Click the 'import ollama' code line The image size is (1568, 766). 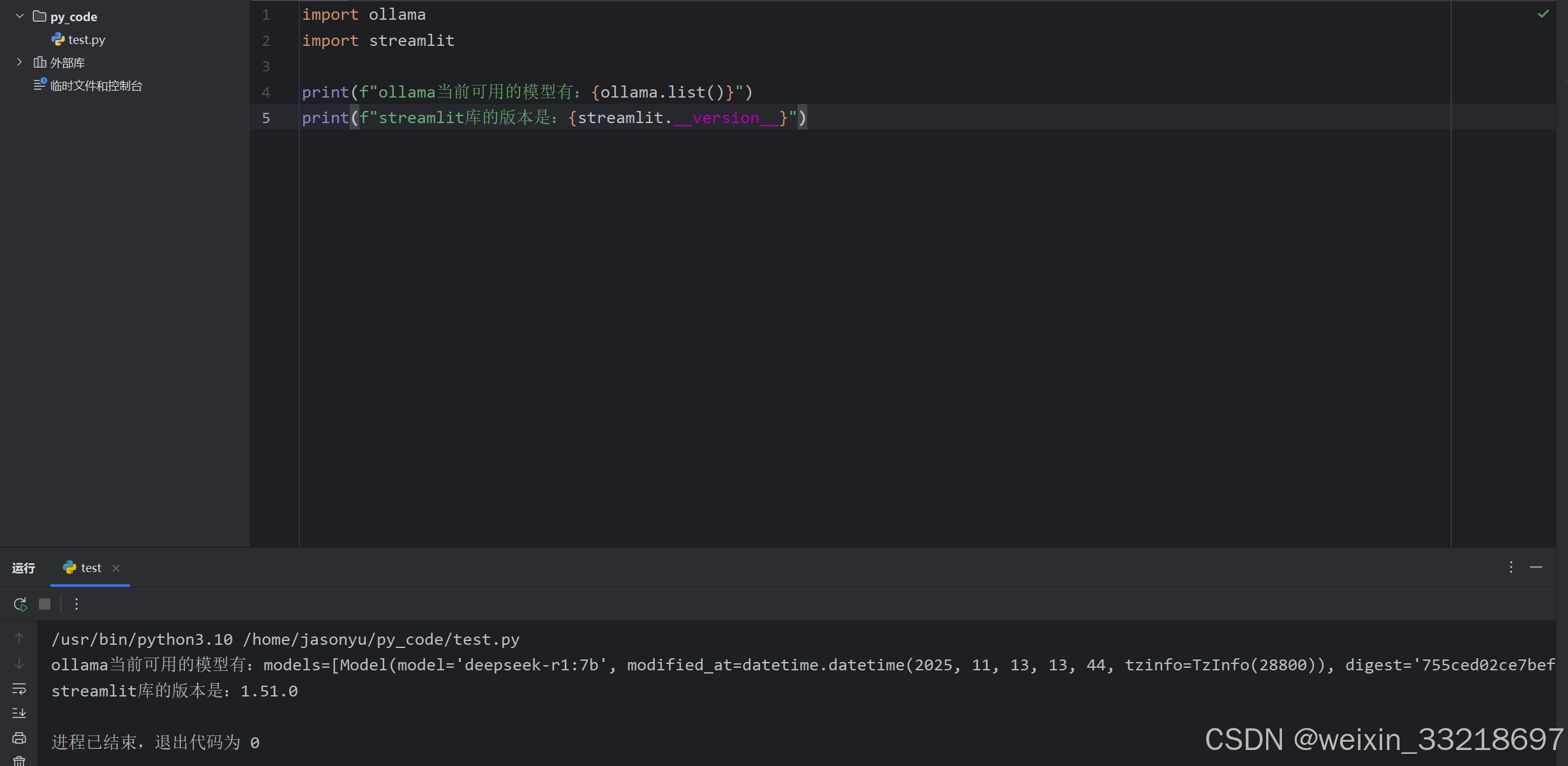(x=364, y=15)
